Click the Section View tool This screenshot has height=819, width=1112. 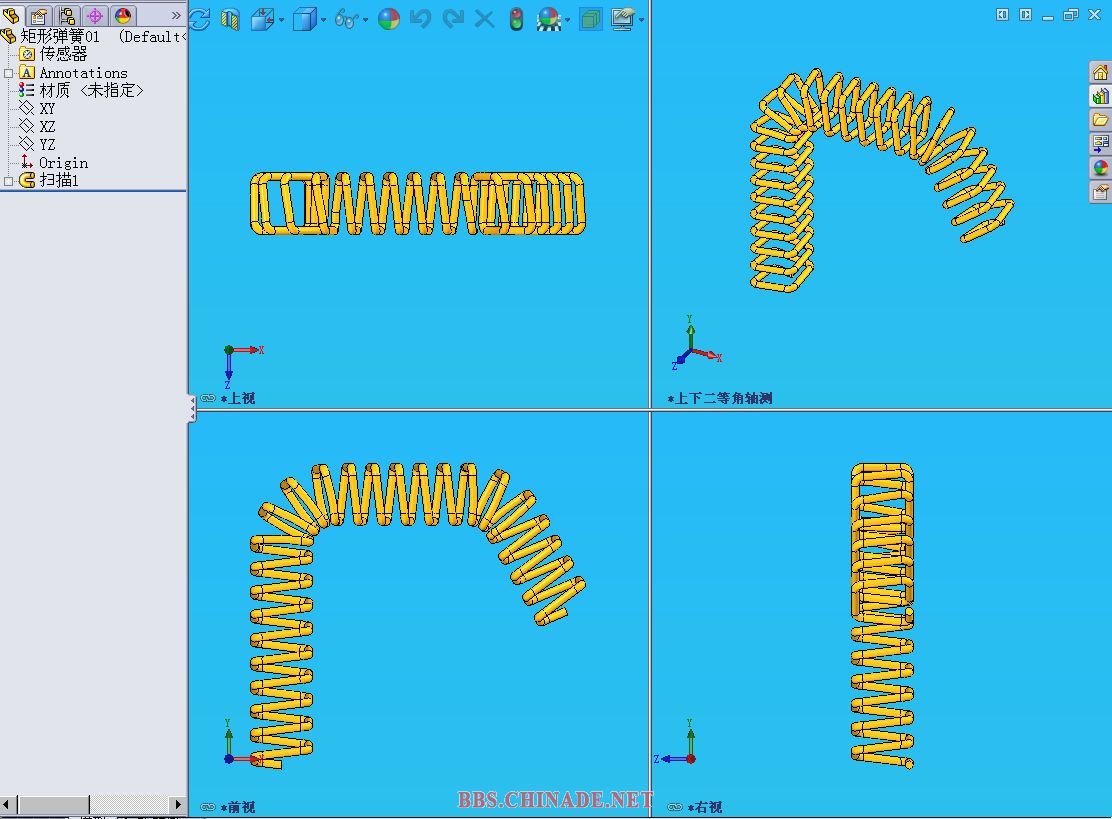click(x=230, y=19)
